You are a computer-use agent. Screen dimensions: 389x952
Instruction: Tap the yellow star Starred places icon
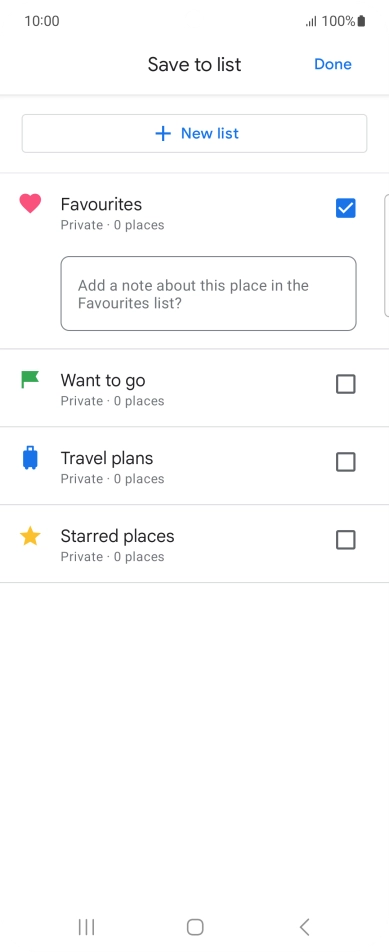pos(30,536)
